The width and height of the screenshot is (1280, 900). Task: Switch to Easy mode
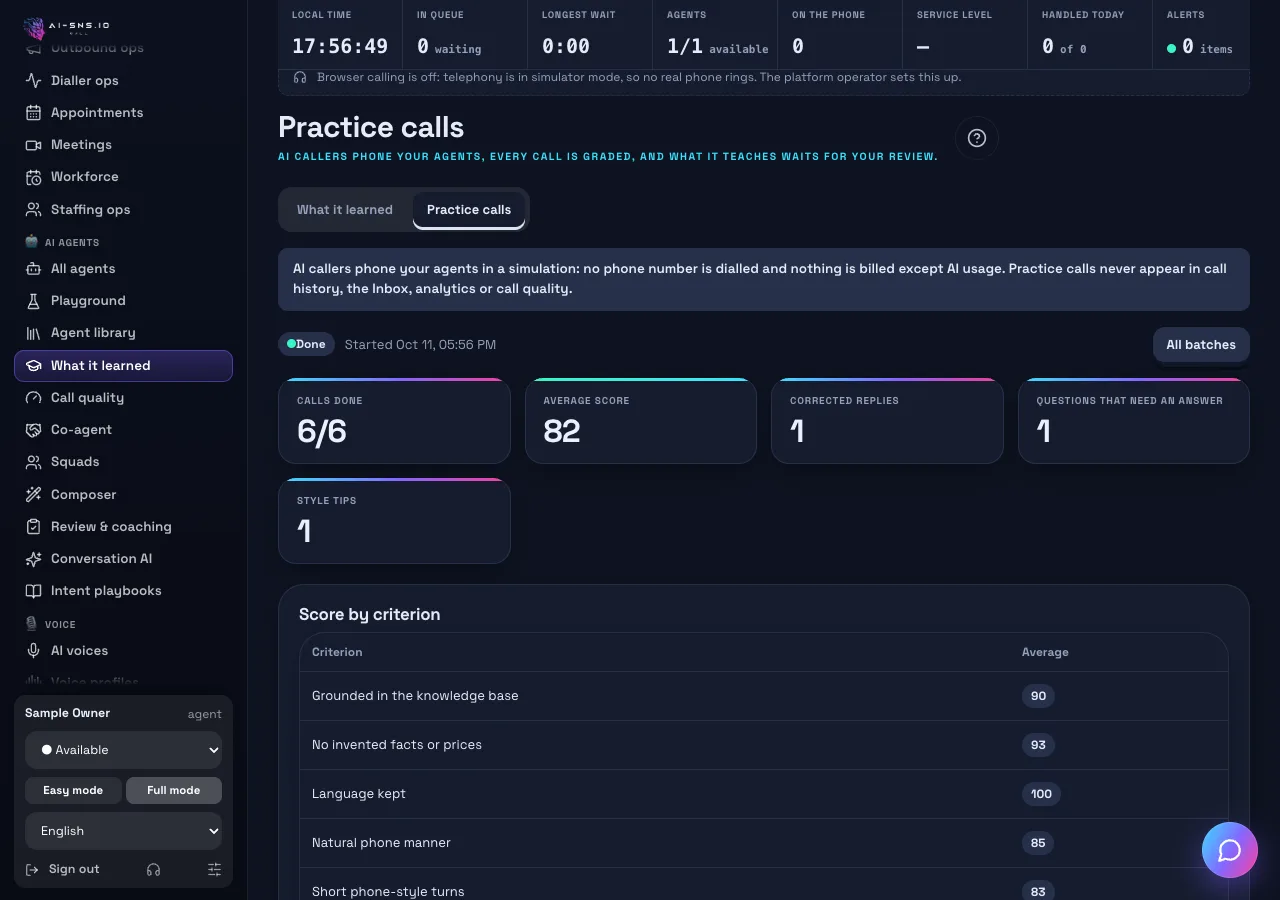[73, 790]
